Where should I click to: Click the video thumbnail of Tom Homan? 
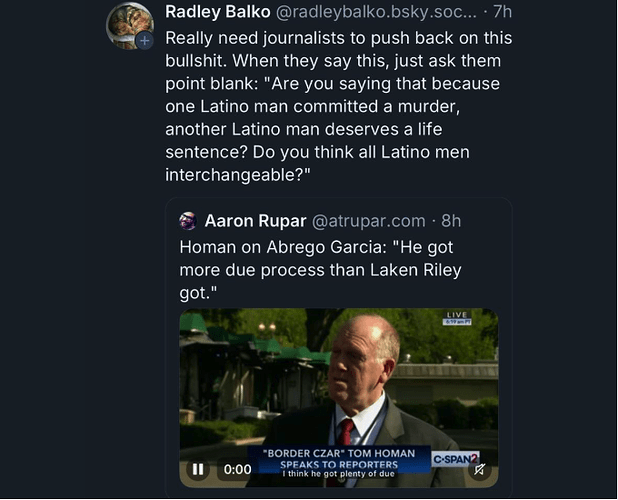point(338,380)
